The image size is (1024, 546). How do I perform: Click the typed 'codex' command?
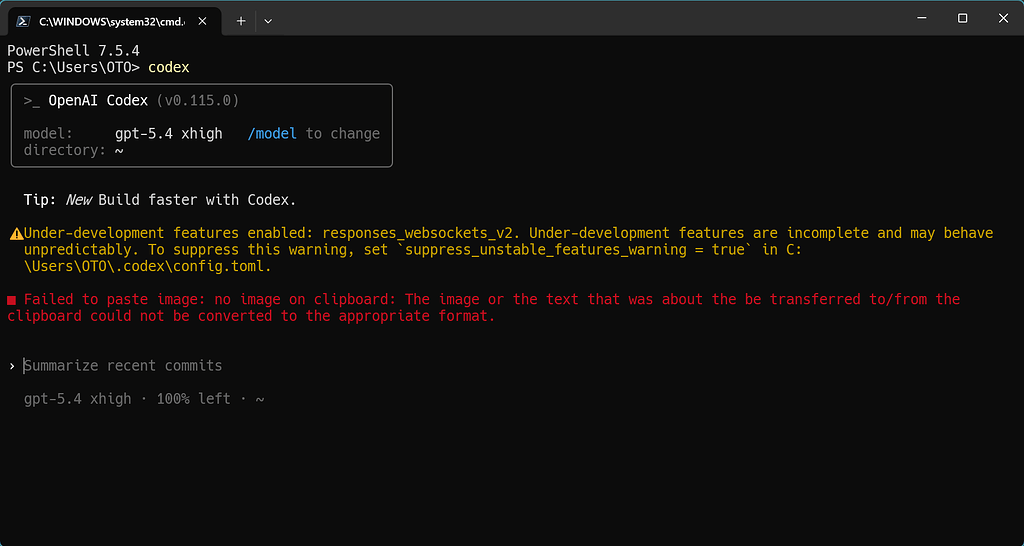click(168, 67)
